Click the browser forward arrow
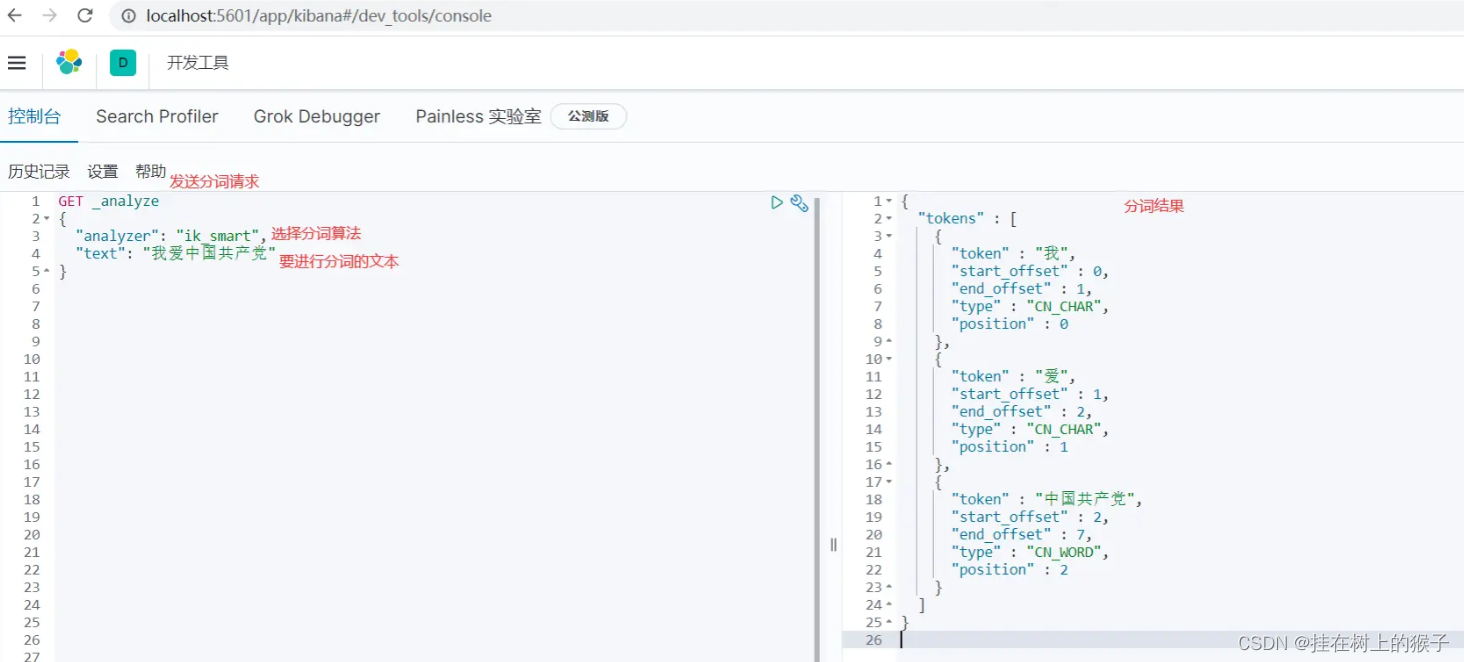The width and height of the screenshot is (1464, 662). (50, 16)
